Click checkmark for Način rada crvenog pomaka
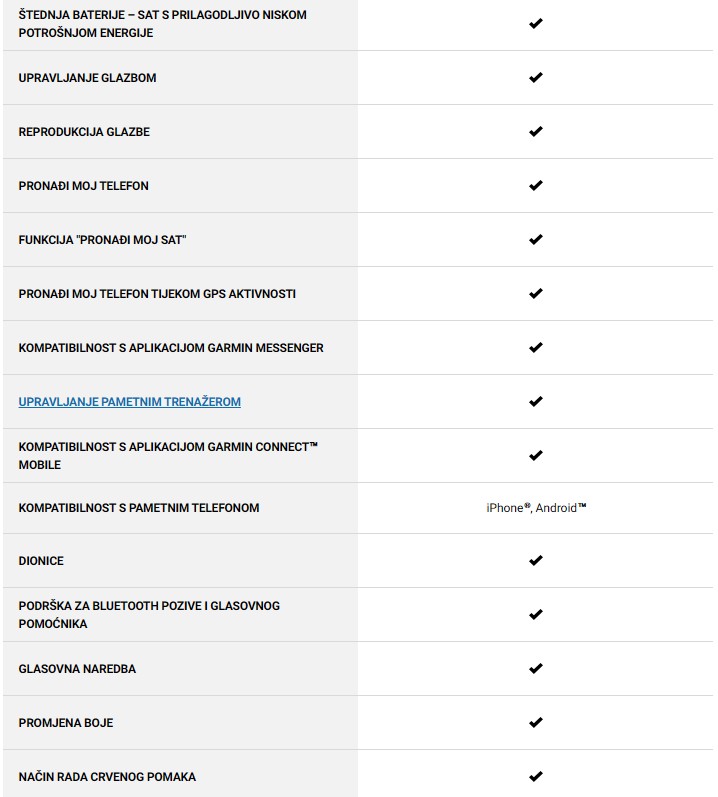Viewport: 718px width, 797px height. click(535, 776)
